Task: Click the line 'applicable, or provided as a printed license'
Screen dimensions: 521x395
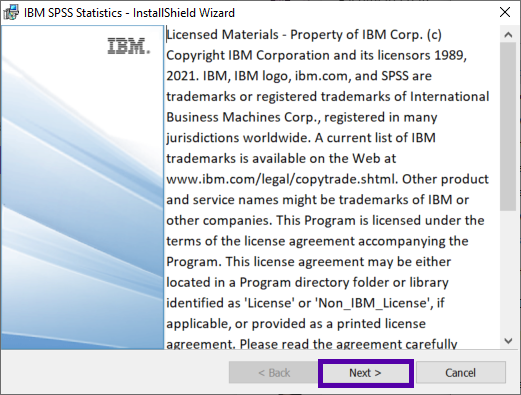Action: click(296, 324)
